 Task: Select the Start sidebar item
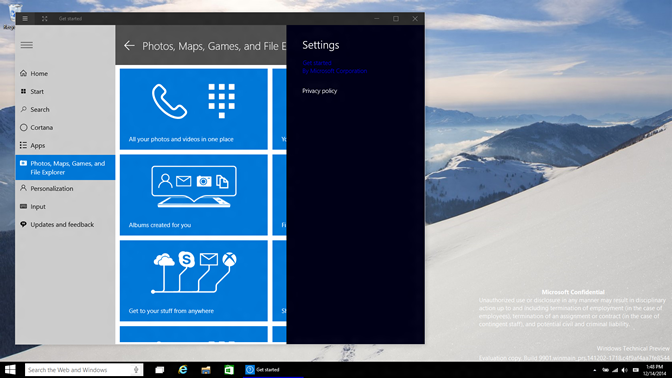[x=65, y=91]
